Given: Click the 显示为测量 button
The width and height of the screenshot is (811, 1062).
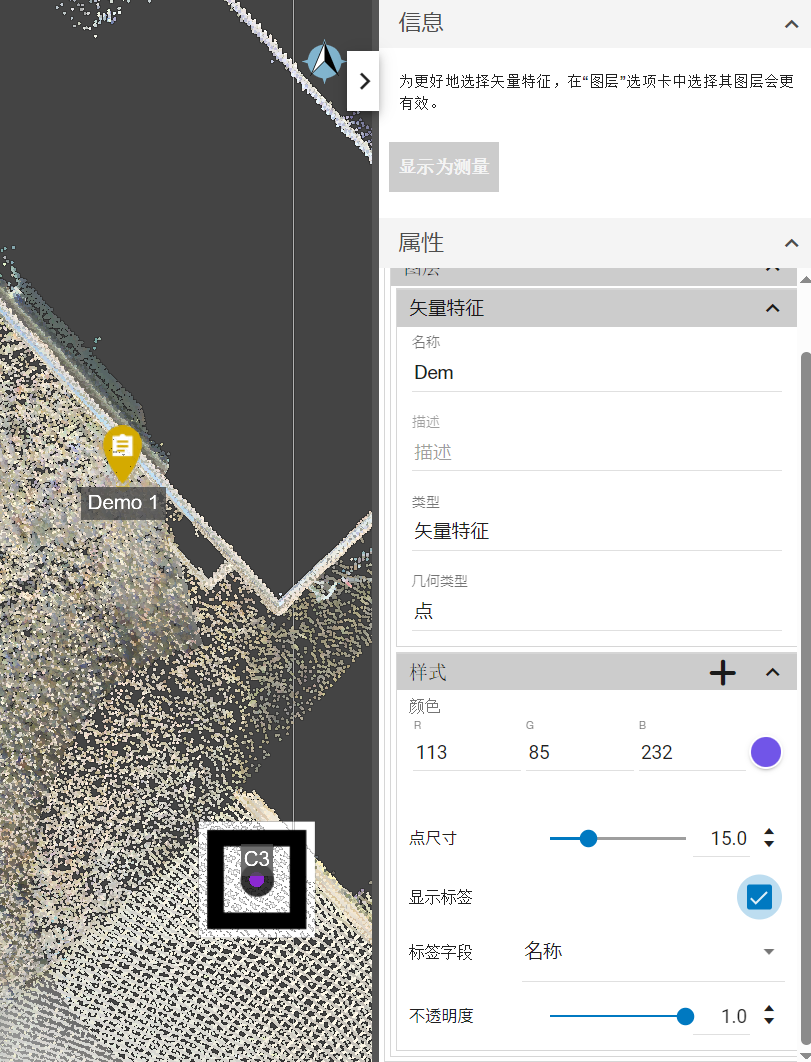Looking at the screenshot, I should click(x=444, y=167).
